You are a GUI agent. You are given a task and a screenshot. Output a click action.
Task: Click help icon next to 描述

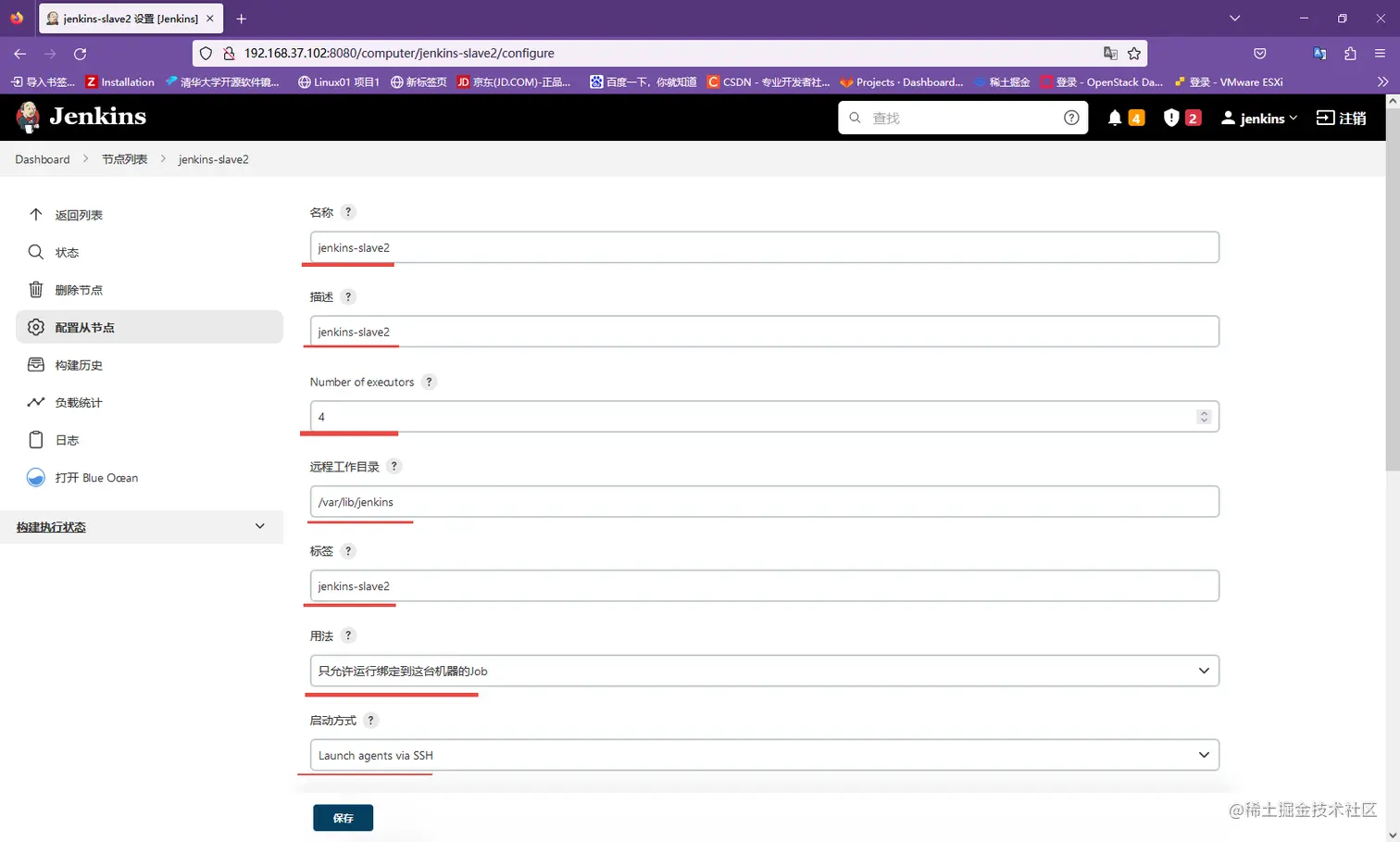pyautogui.click(x=348, y=296)
